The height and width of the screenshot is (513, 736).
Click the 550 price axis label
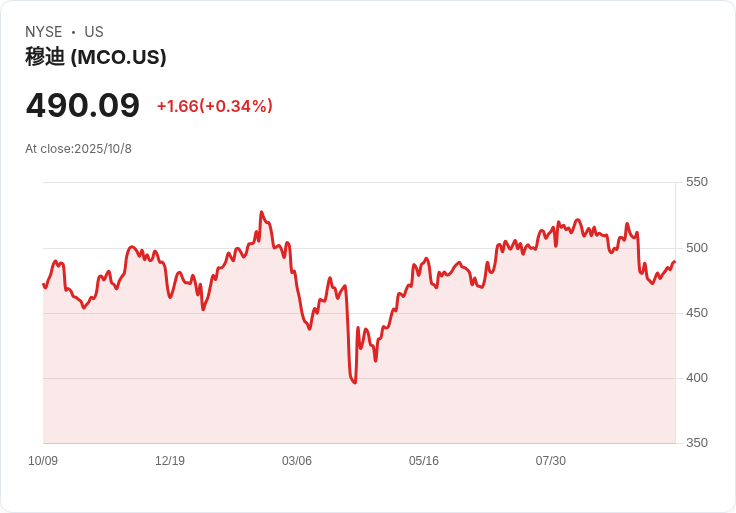[x=697, y=182]
